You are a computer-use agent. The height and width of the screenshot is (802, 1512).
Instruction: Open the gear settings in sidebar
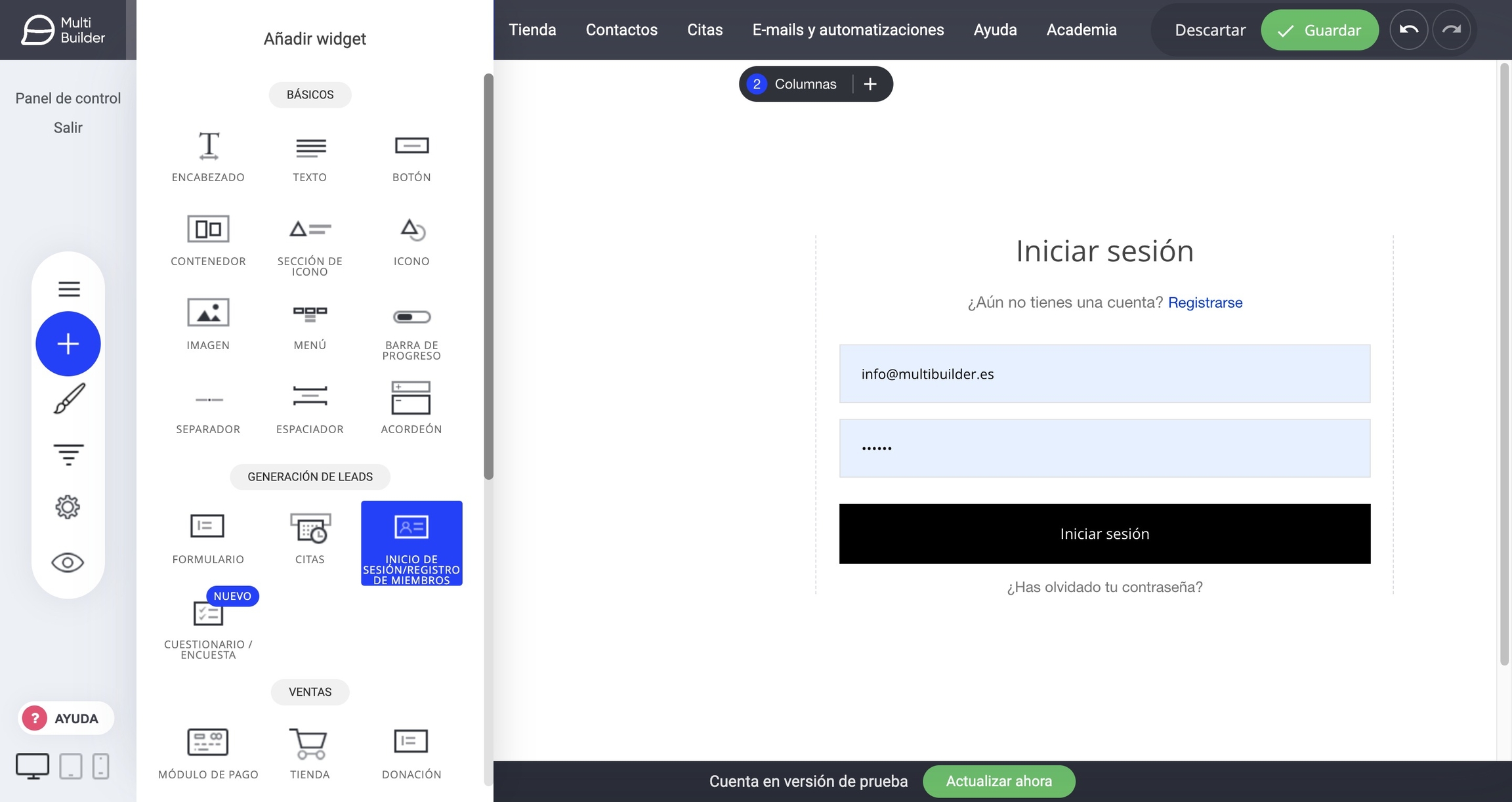tap(68, 507)
